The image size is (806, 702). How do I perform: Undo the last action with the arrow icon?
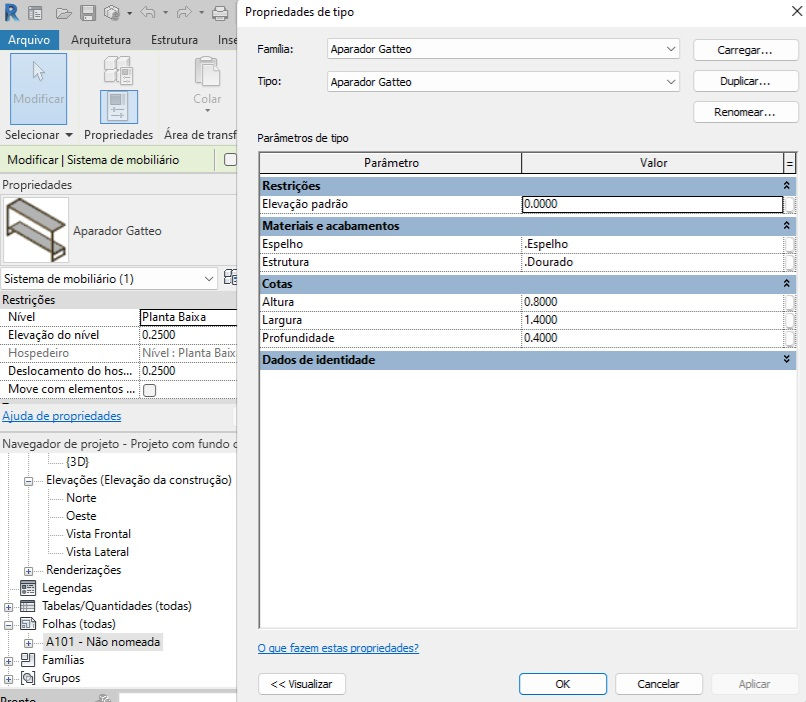pyautogui.click(x=148, y=12)
